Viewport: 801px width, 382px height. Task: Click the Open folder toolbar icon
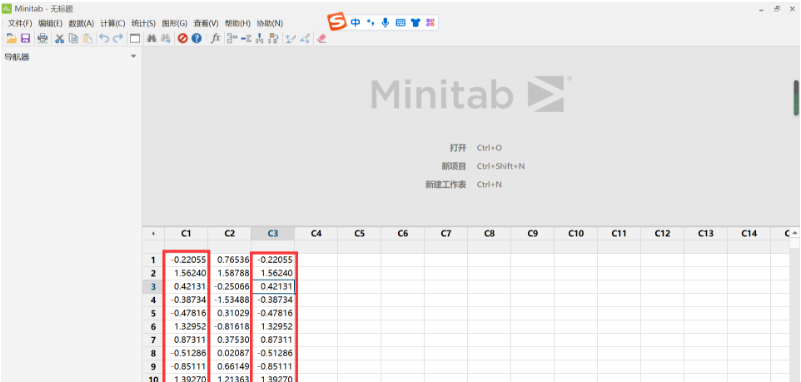click(x=11, y=38)
